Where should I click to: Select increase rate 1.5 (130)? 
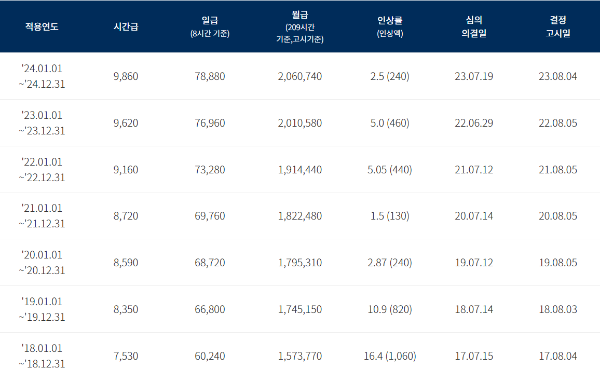point(390,216)
